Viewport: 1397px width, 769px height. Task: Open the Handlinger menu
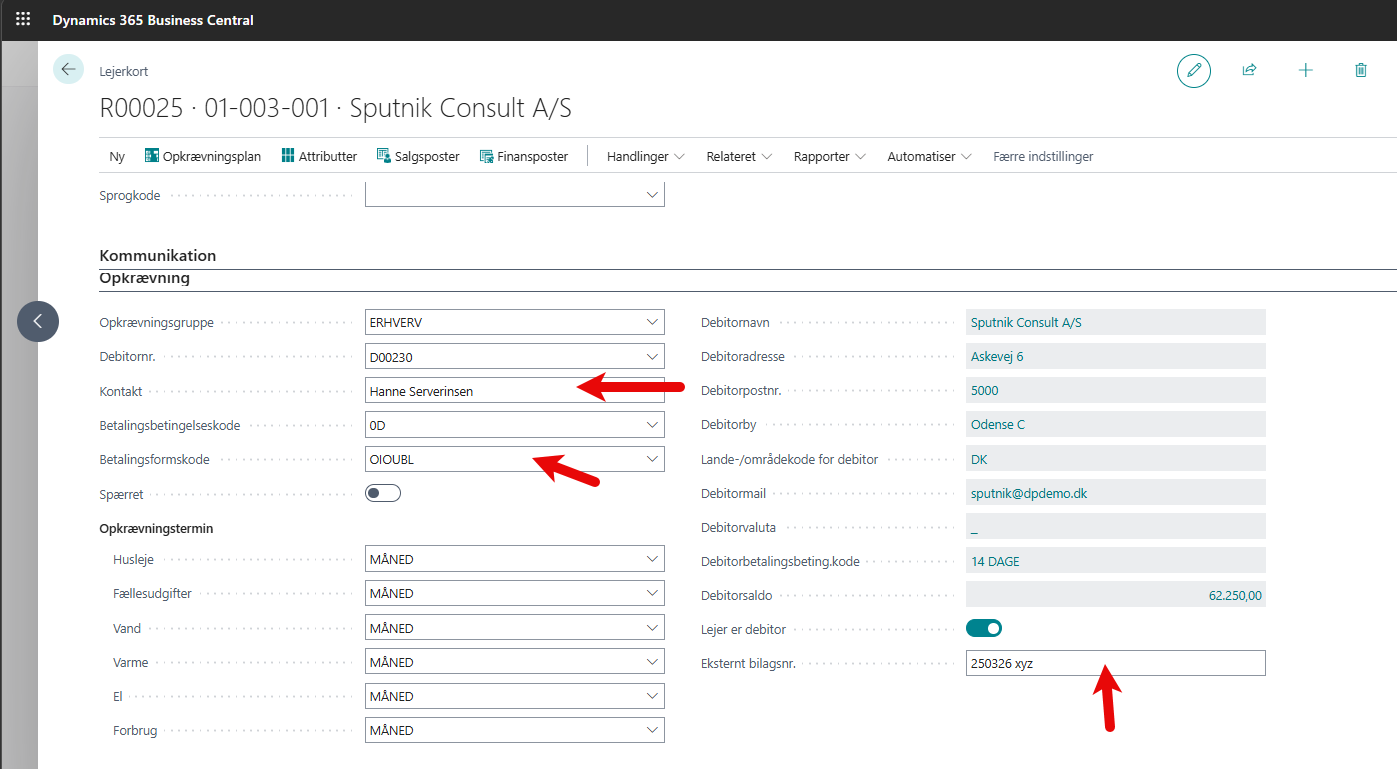tap(645, 156)
